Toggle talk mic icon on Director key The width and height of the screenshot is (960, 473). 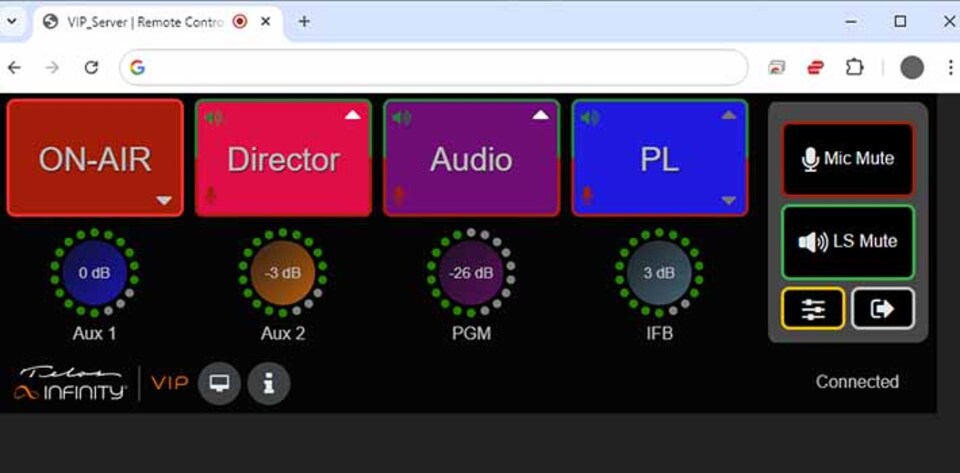tap(211, 195)
